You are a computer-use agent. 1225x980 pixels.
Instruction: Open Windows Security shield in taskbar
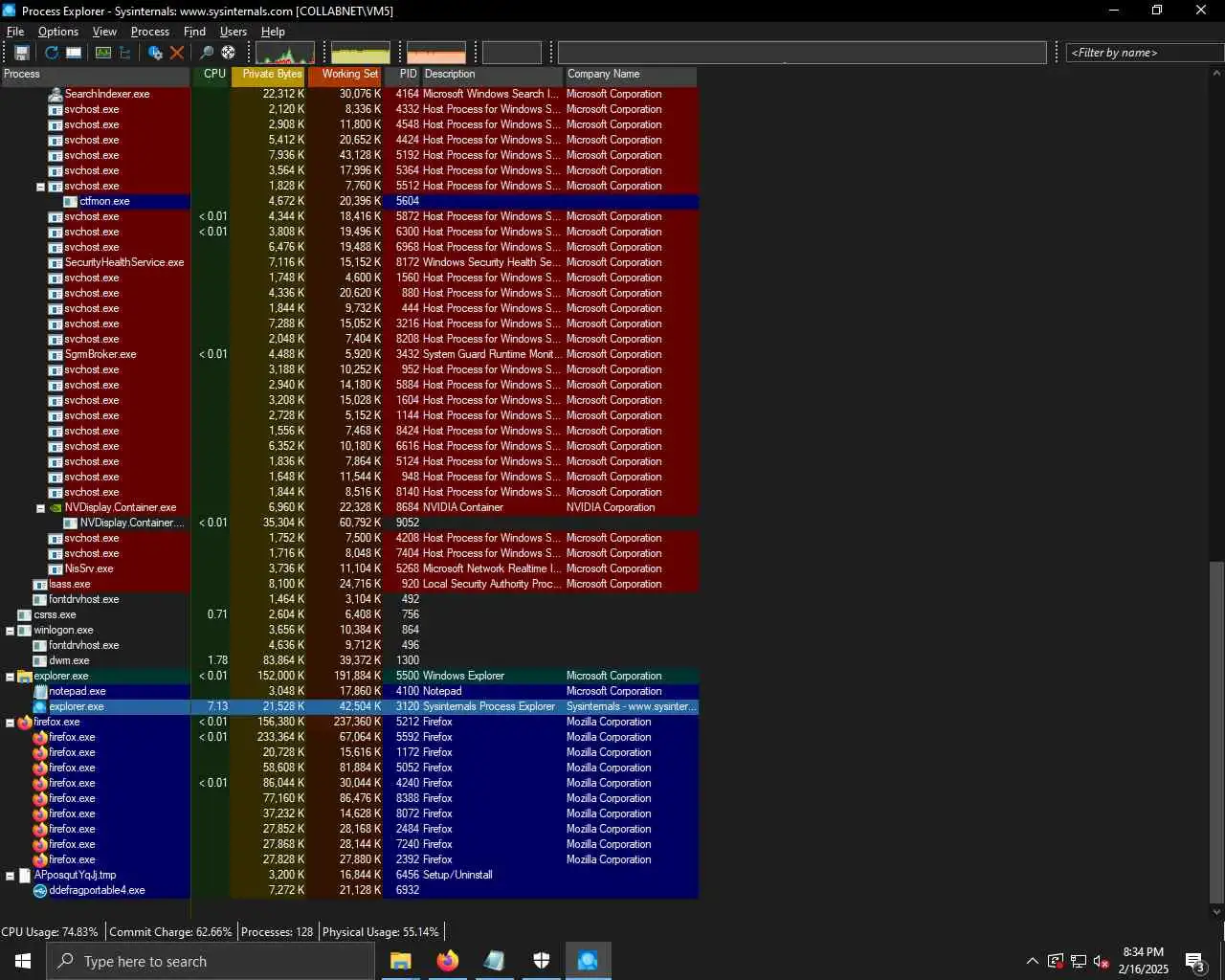click(542, 961)
